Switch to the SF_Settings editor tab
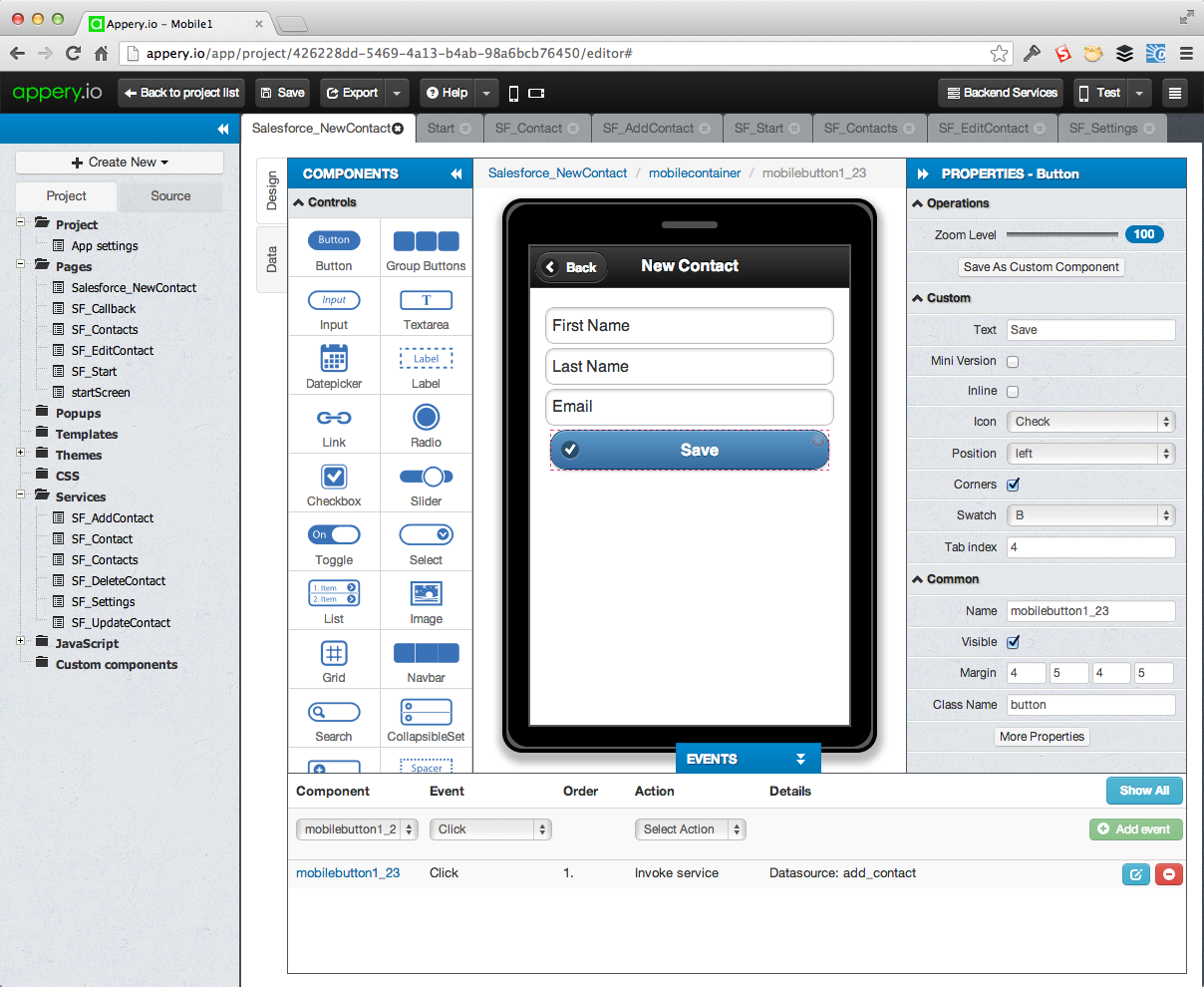1204x987 pixels. [x=1112, y=129]
